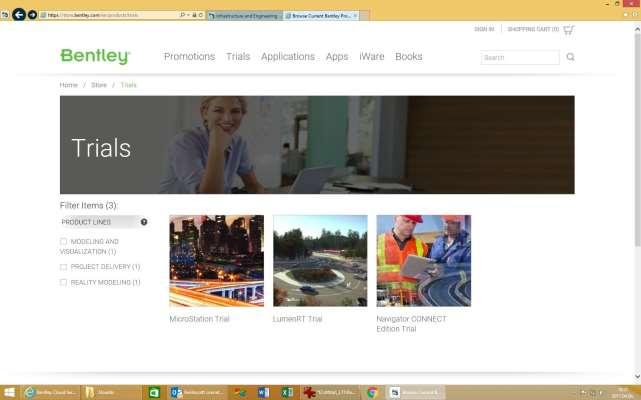Open the Apps menu item
Viewport: 641px width, 400px height.
pyautogui.click(x=337, y=56)
